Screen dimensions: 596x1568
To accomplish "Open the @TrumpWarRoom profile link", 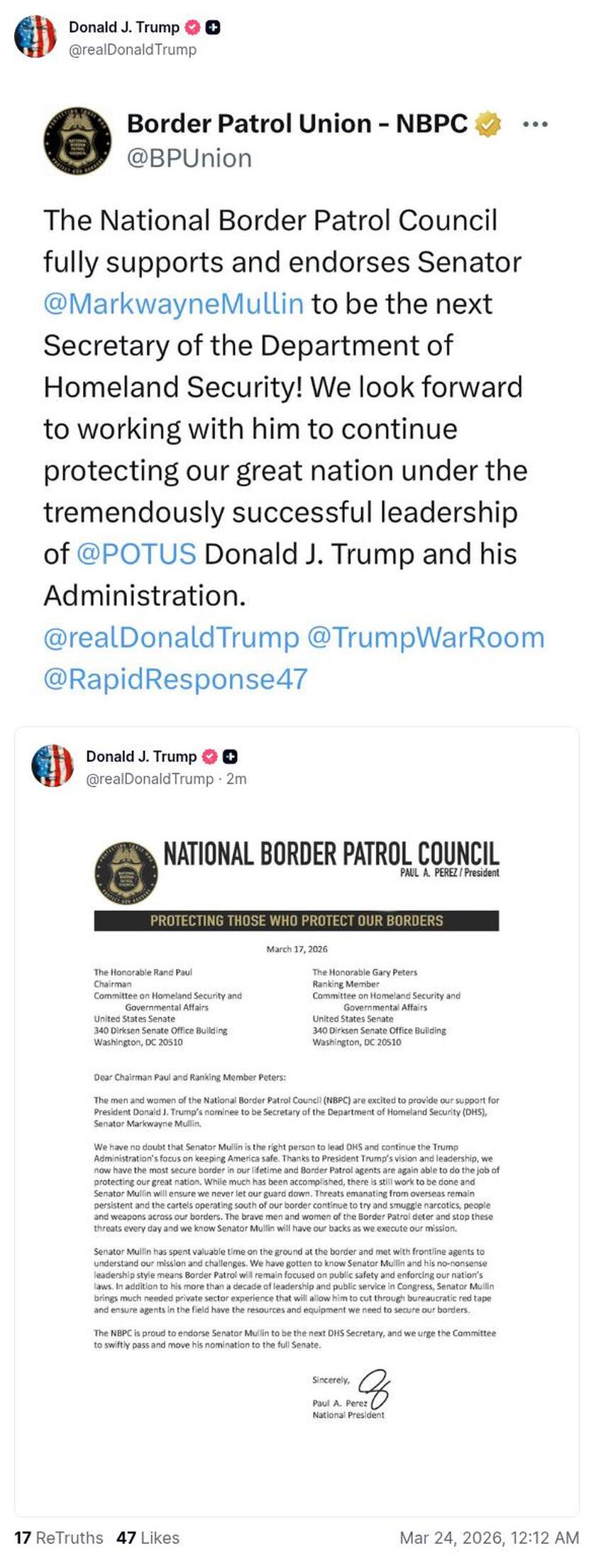I will (429, 638).
